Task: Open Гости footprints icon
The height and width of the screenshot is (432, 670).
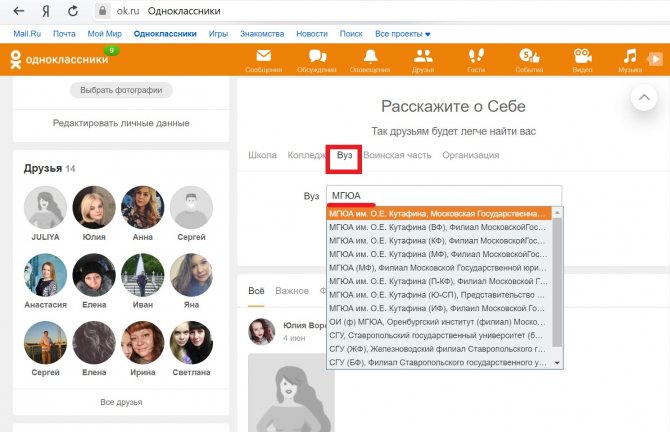Action: coord(476,56)
